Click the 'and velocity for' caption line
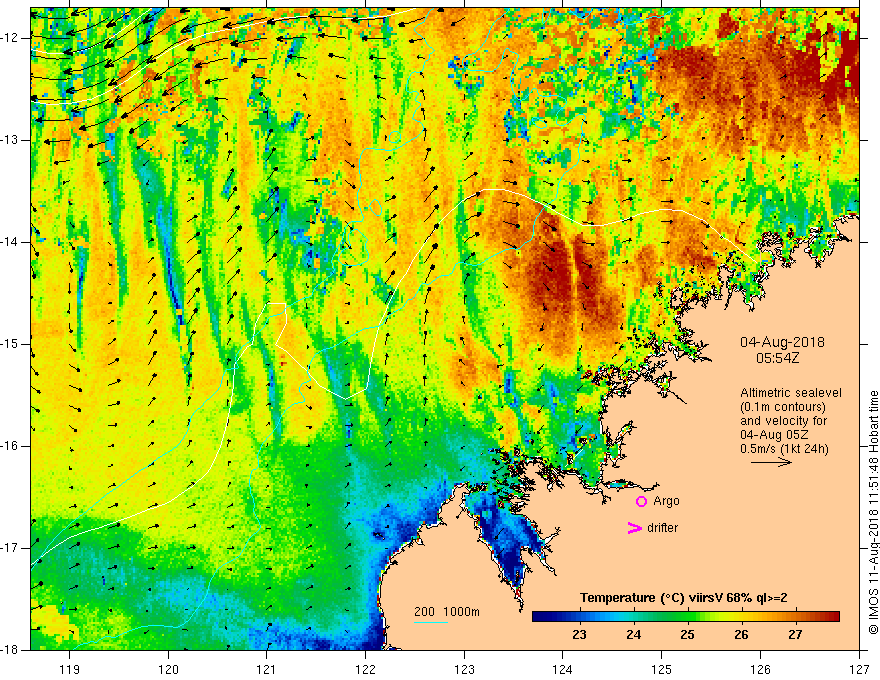880x680 pixels. pyautogui.click(x=783, y=420)
